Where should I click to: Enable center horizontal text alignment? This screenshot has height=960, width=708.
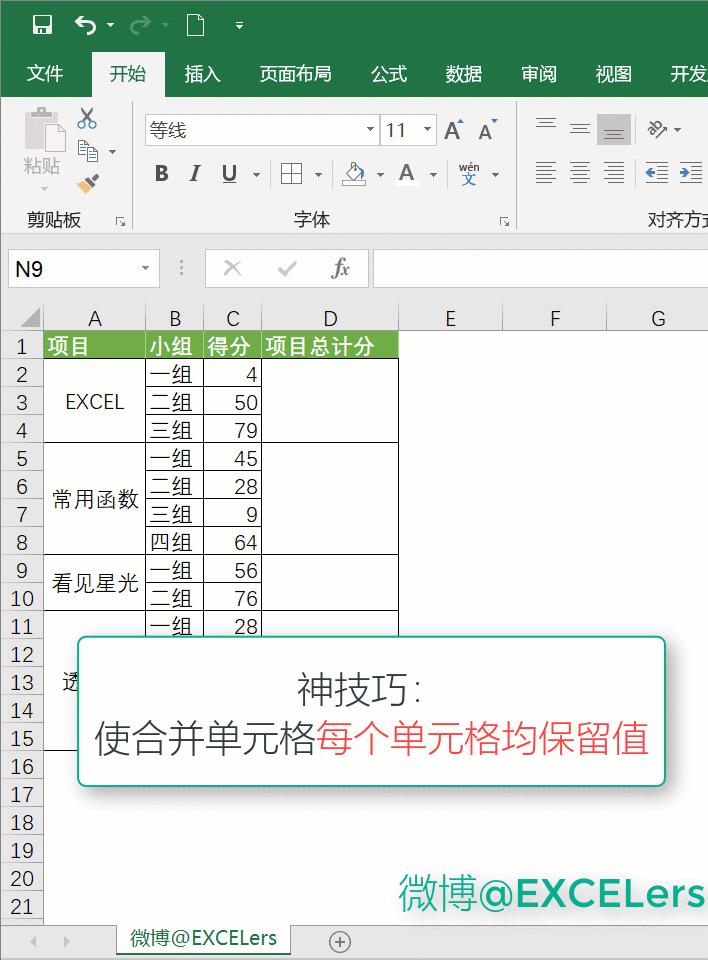[x=580, y=173]
